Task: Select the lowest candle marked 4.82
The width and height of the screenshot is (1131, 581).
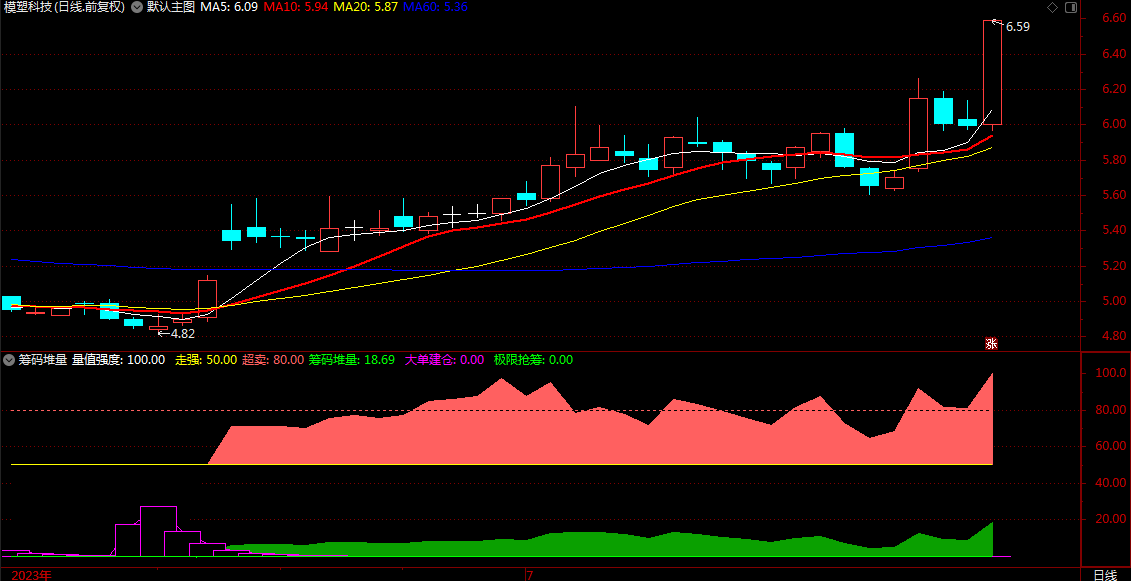Action: (158, 328)
